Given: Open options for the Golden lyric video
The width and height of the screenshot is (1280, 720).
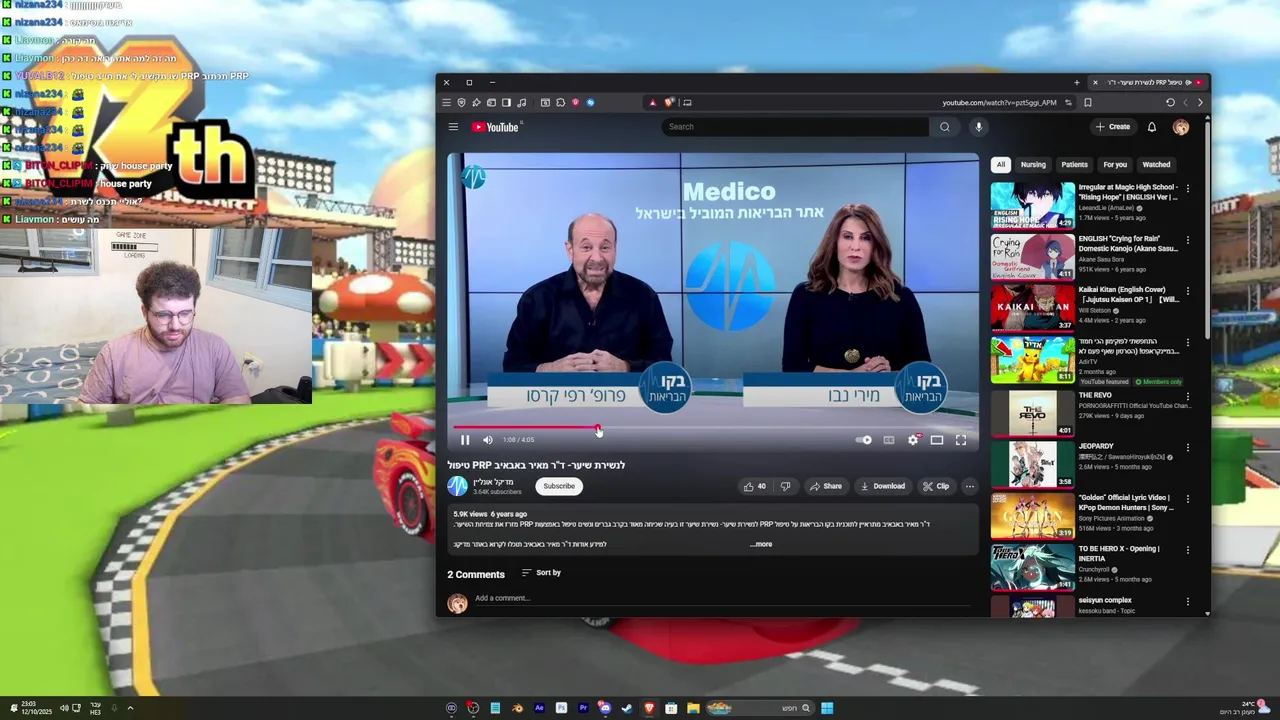Looking at the screenshot, I should tap(1188, 499).
